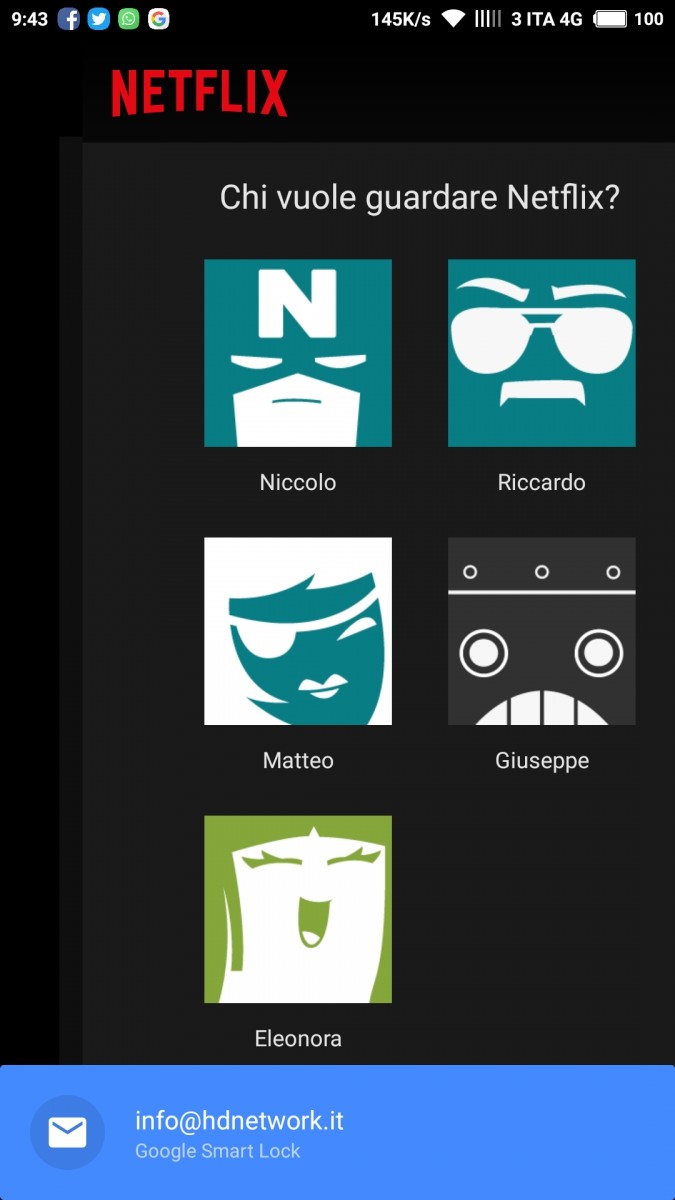Pick Matteo's eye-patch avatar
The width and height of the screenshot is (675, 1200).
(x=298, y=631)
